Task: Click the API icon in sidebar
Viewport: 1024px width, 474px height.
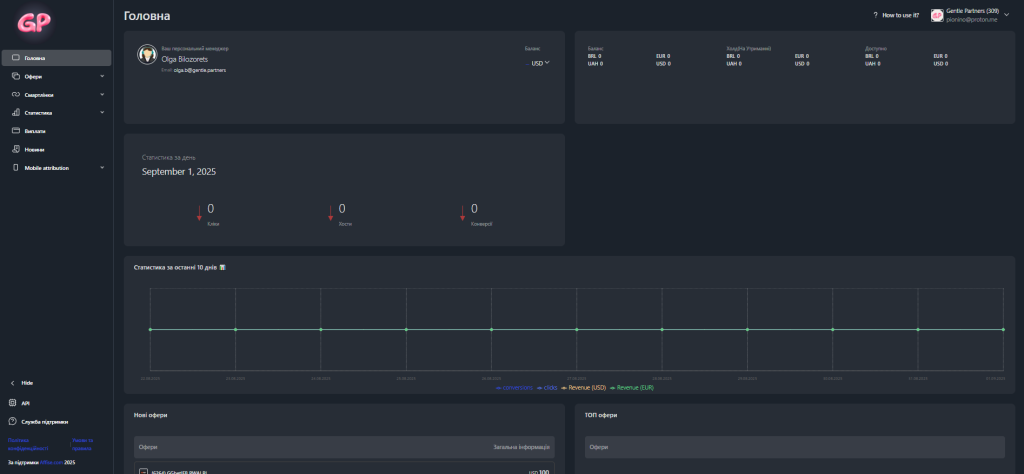Action: [13, 403]
